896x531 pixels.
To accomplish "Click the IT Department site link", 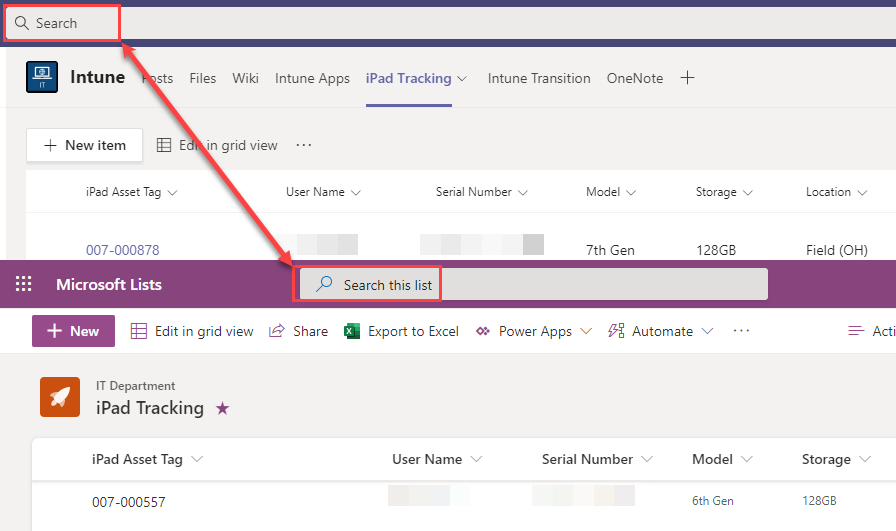I will pos(135,386).
